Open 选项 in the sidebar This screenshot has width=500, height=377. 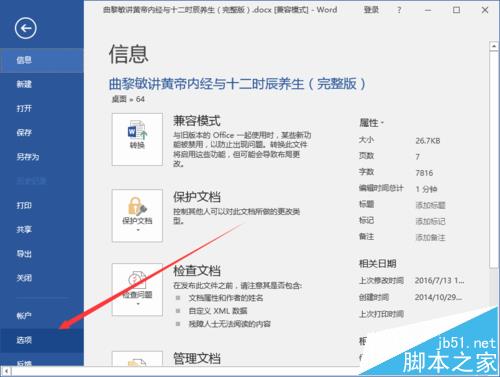(x=42, y=340)
